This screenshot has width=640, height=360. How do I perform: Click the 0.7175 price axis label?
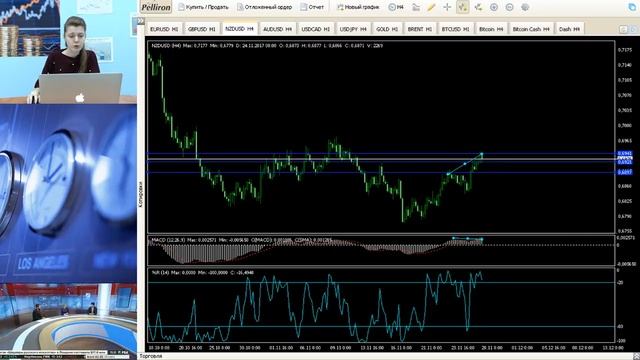click(x=624, y=50)
